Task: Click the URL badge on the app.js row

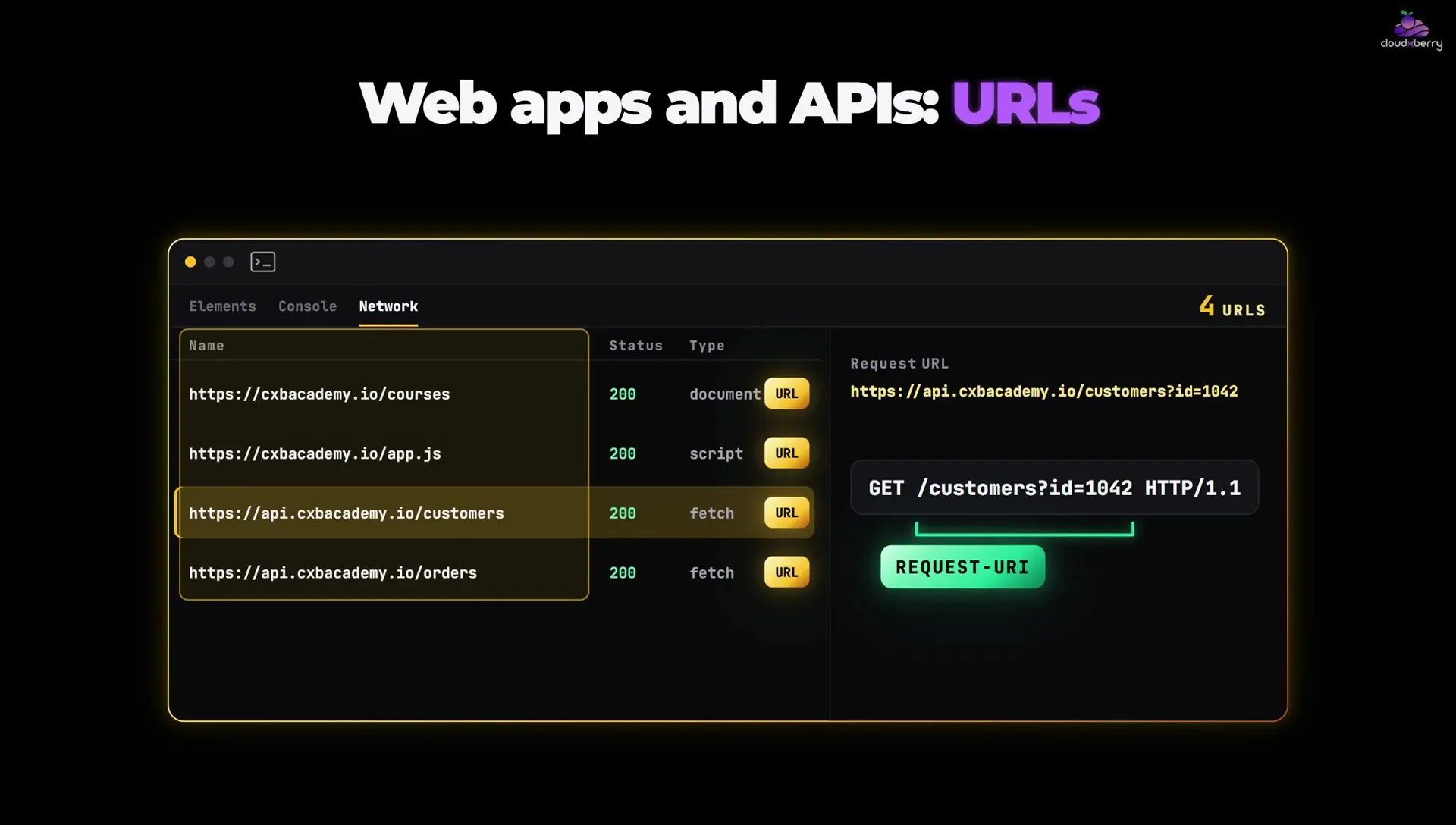Action: click(x=786, y=453)
